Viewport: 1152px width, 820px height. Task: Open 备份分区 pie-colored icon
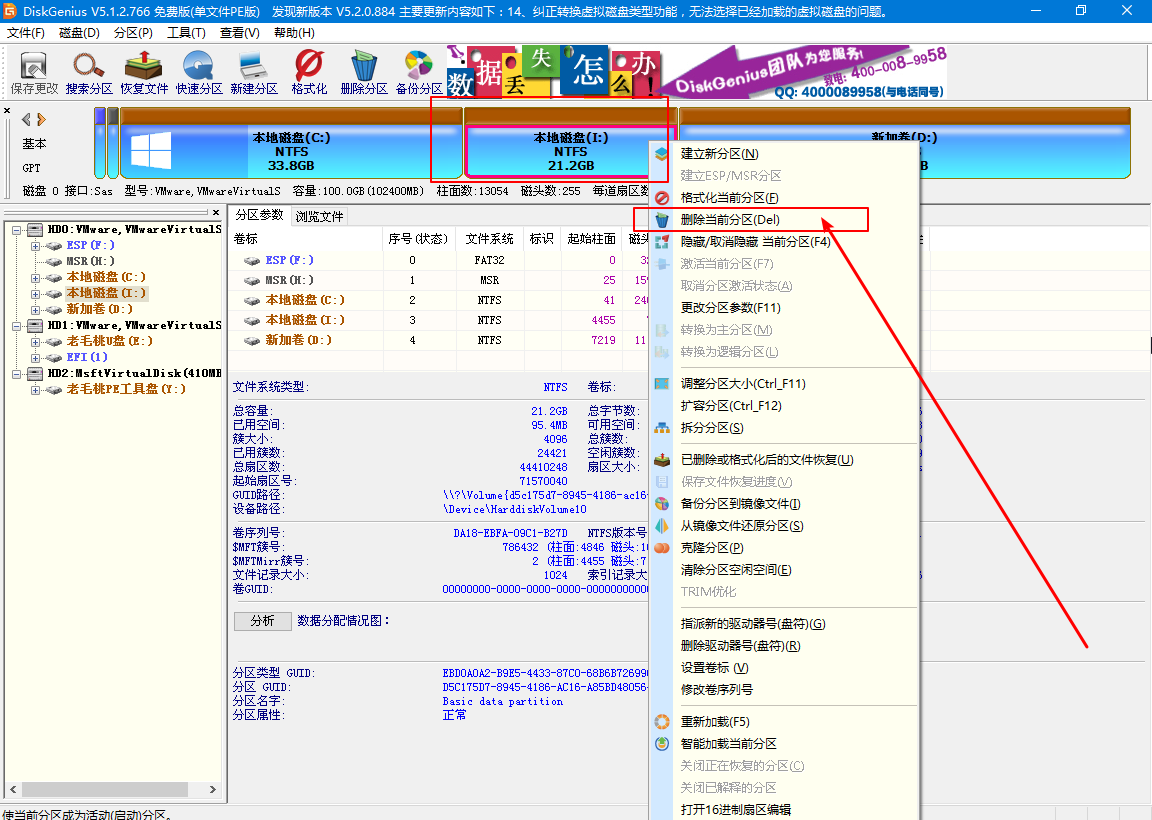419,73
